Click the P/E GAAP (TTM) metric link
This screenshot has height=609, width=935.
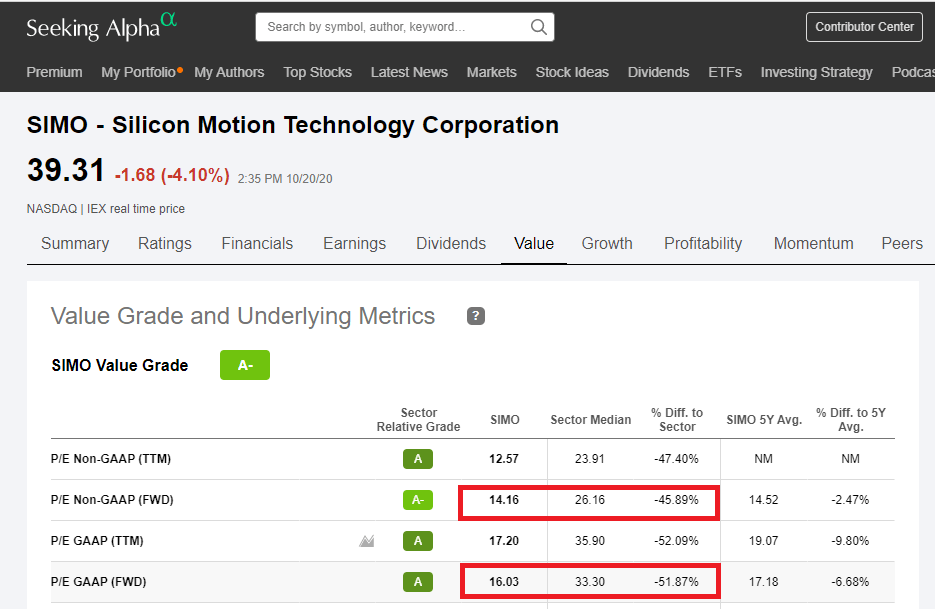(x=97, y=541)
